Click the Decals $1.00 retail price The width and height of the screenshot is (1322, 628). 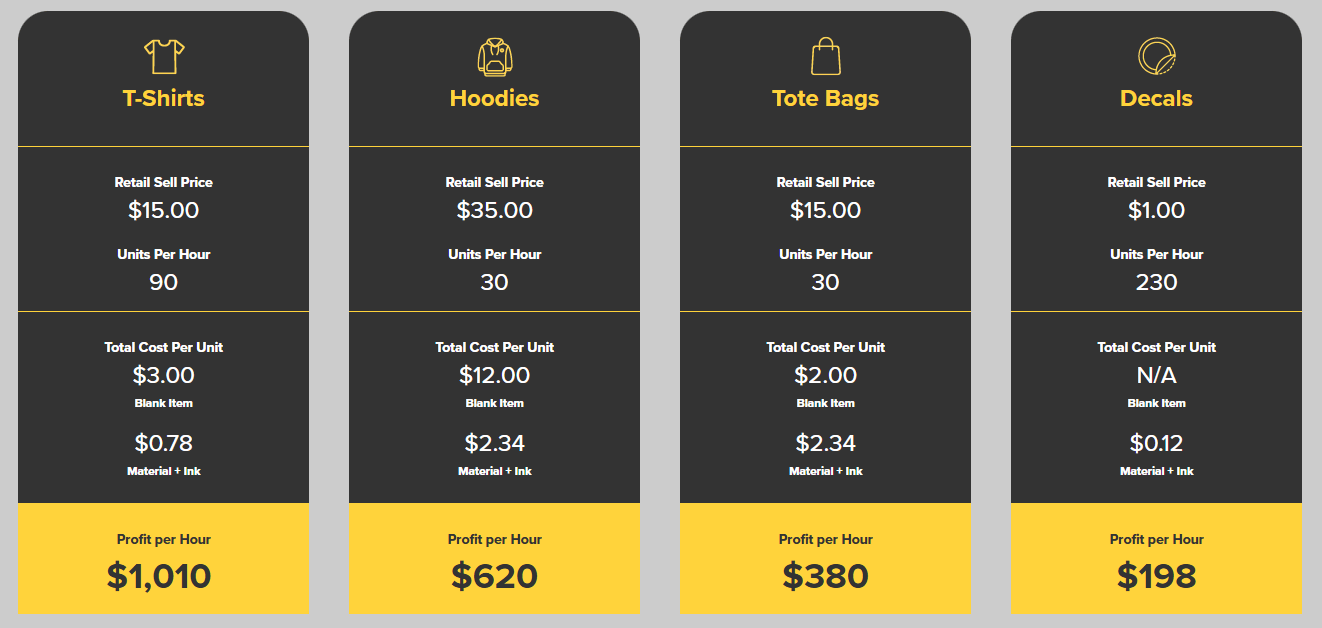tap(1157, 210)
